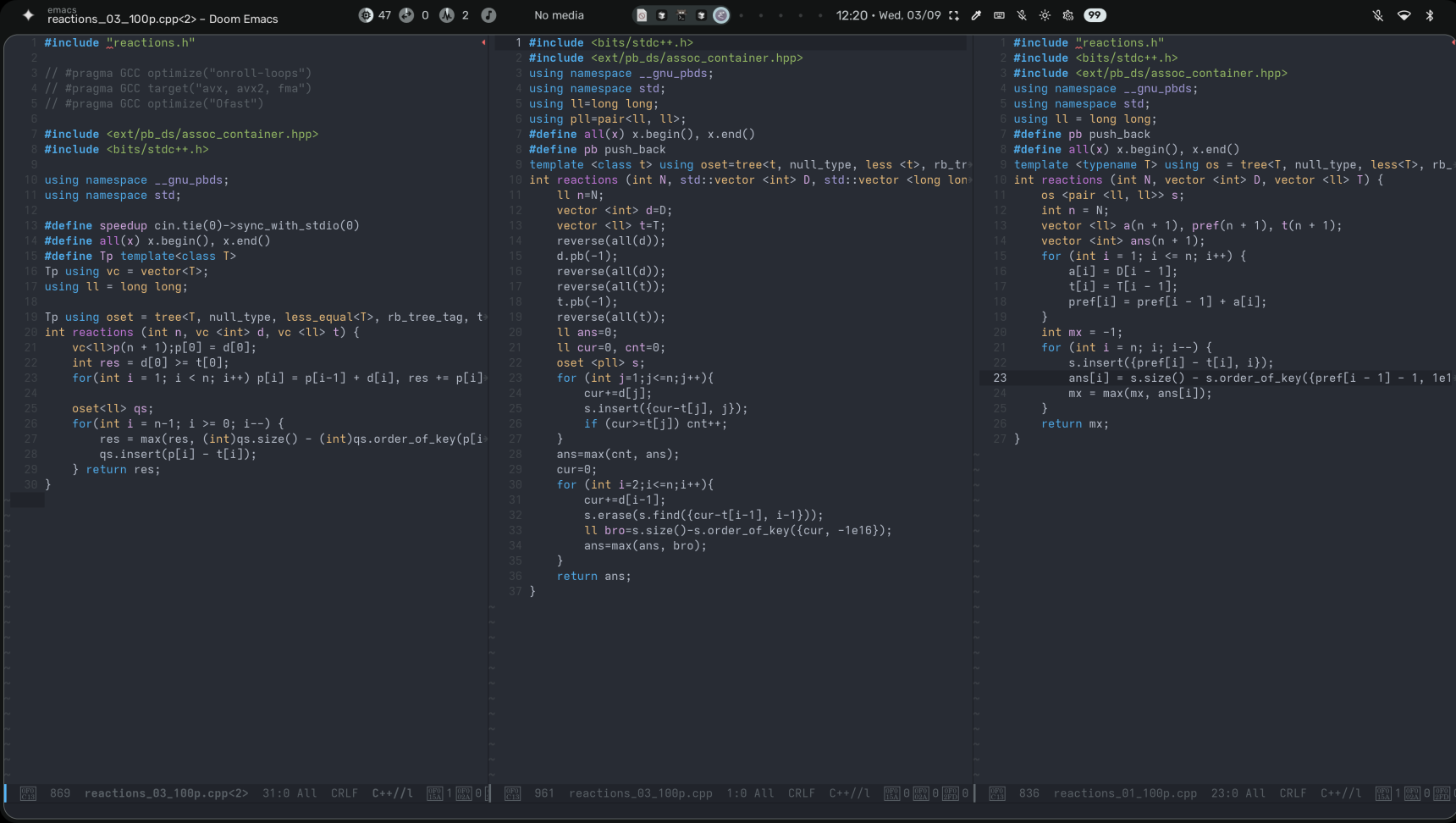The image size is (1456, 823).
Task: Click the C++//l major mode in the left modeline
Action: [393, 793]
